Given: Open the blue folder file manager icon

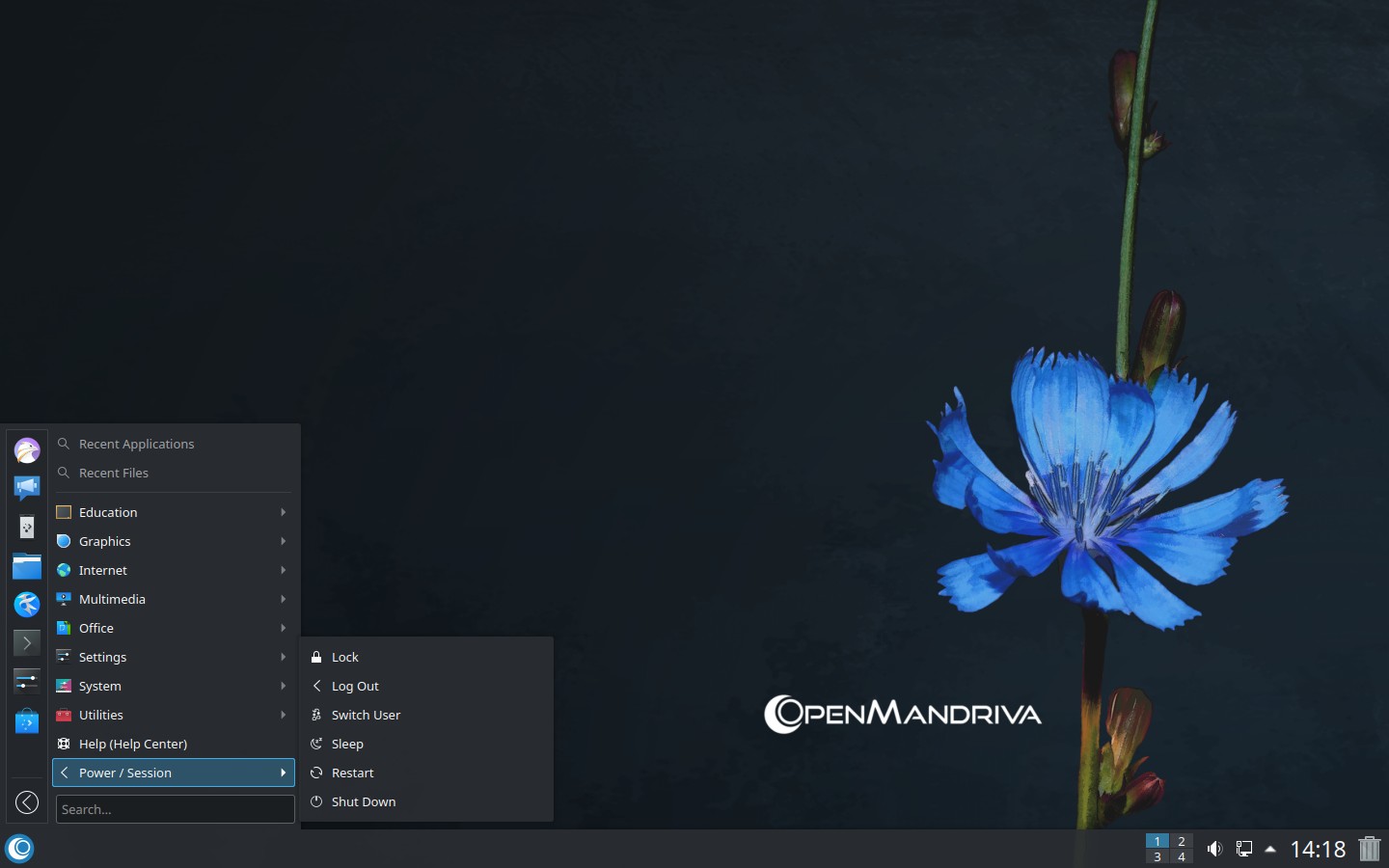Looking at the screenshot, I should pyautogui.click(x=27, y=566).
